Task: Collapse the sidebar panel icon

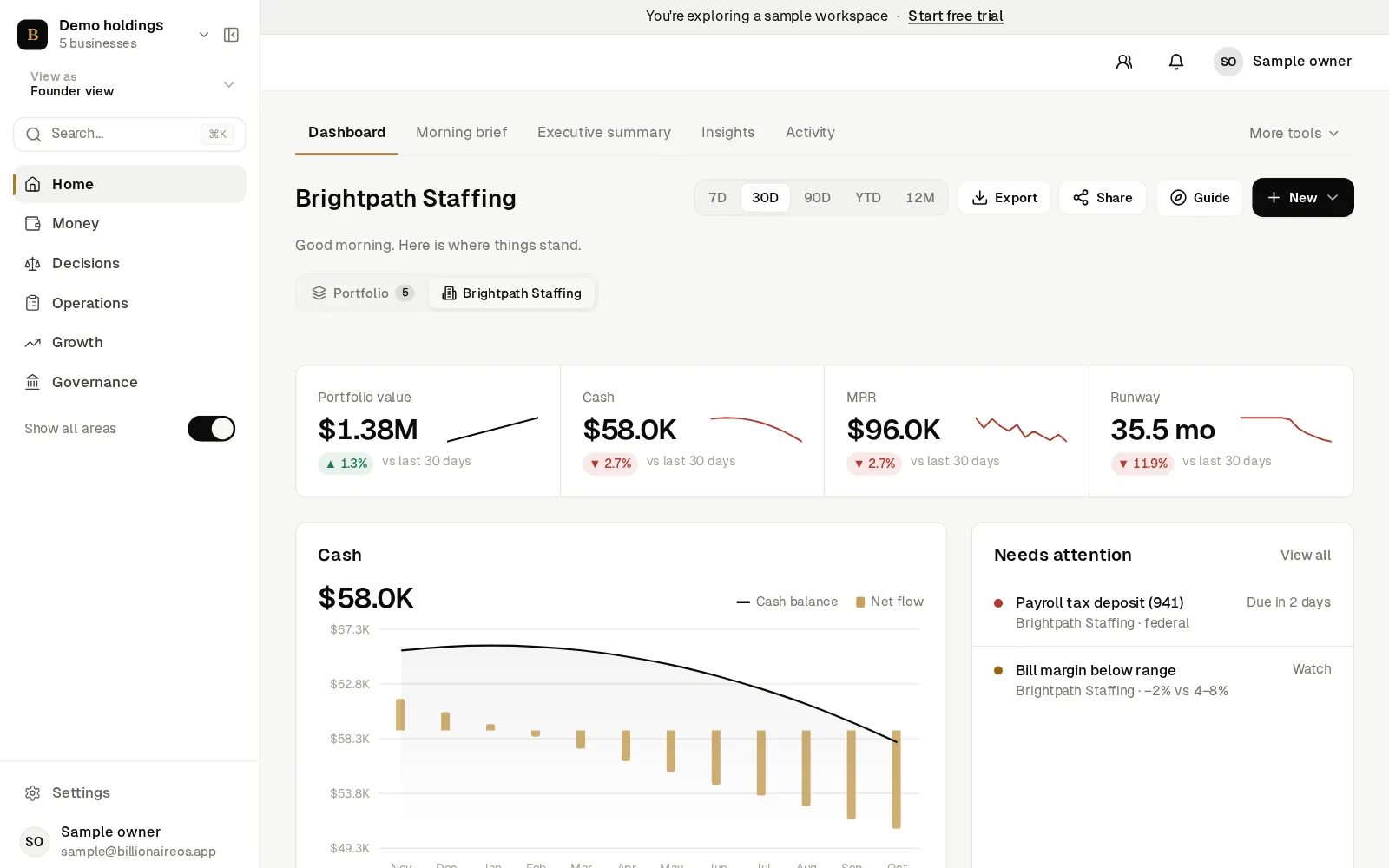Action: 231,35
